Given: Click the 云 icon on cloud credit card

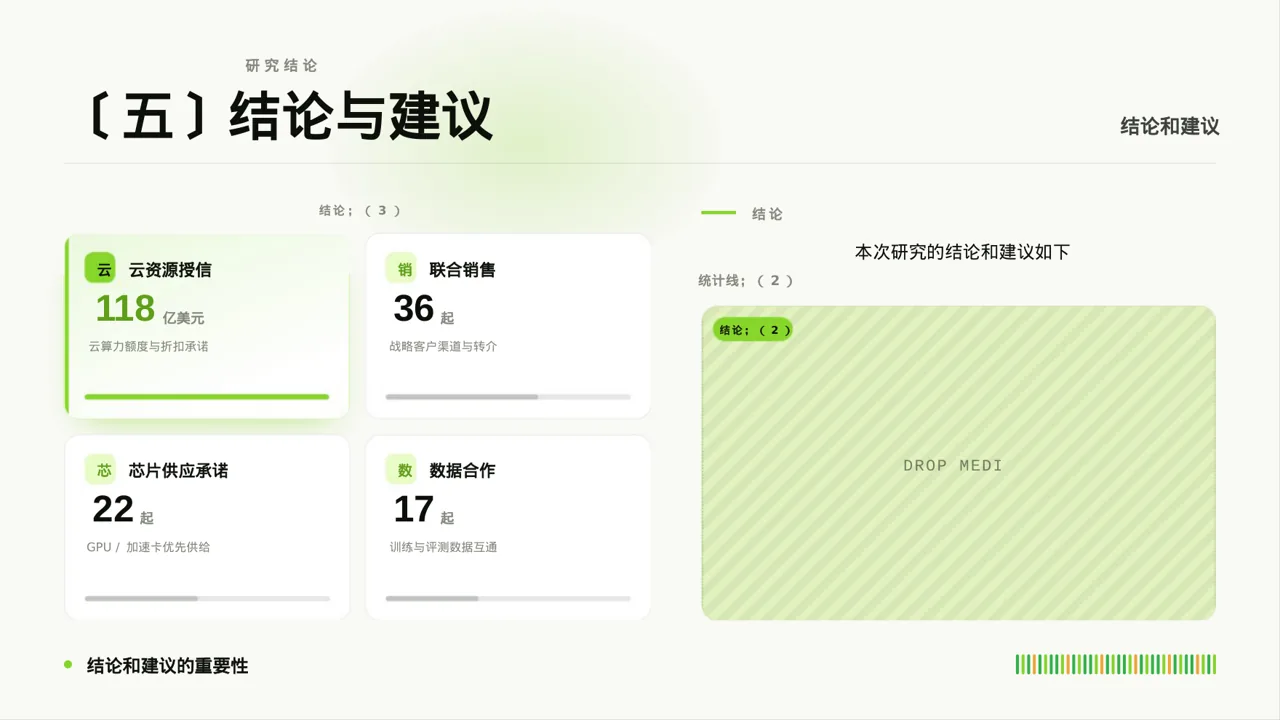Looking at the screenshot, I should point(100,269).
